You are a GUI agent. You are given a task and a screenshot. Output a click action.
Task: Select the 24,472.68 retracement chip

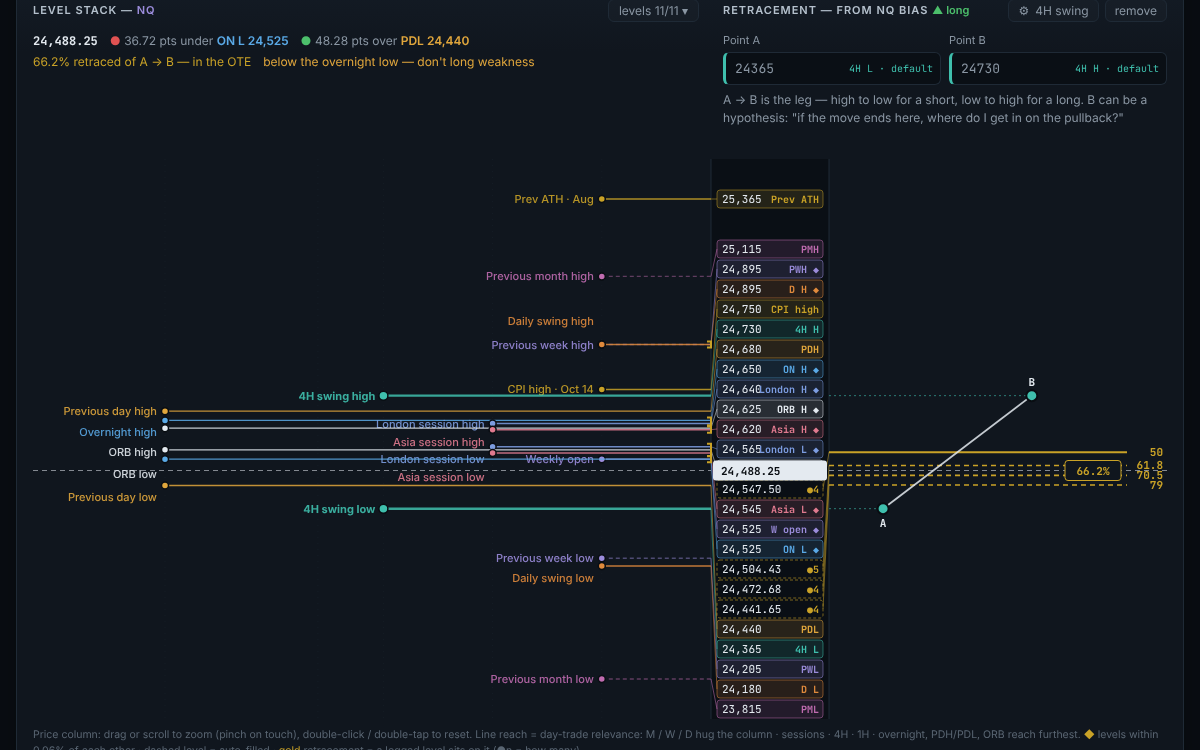(770, 589)
